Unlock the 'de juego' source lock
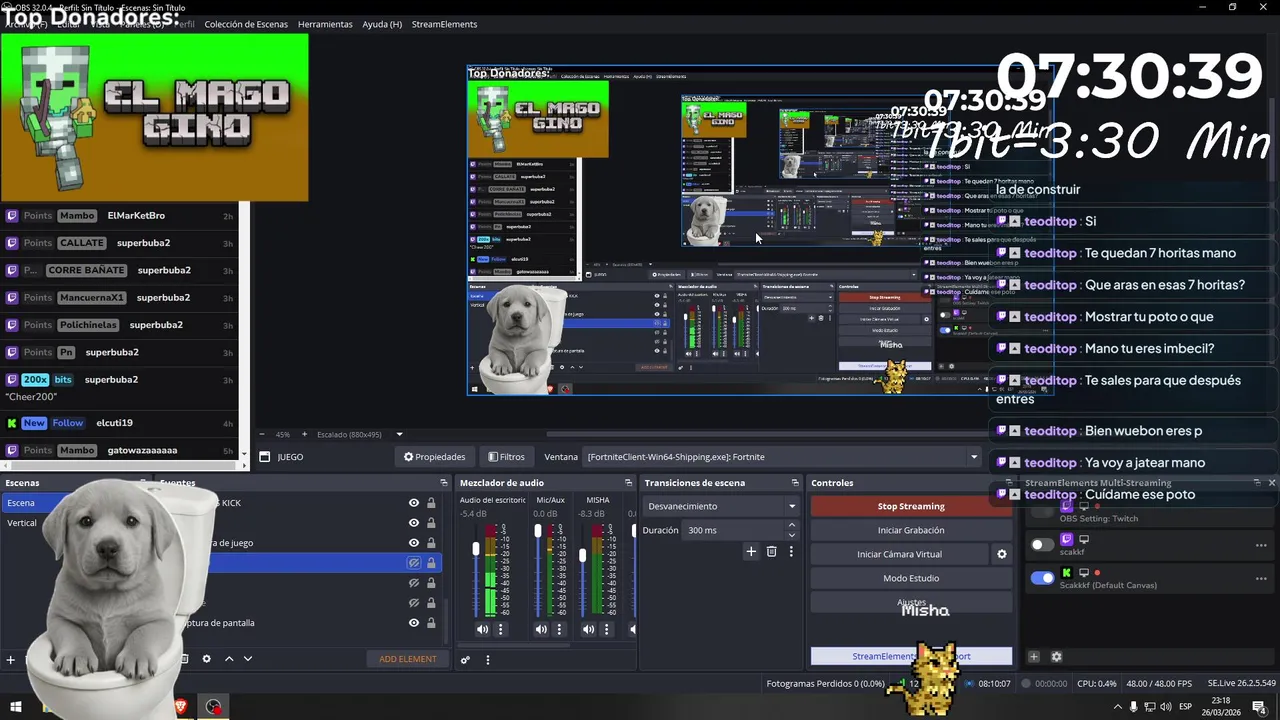The height and width of the screenshot is (720, 1280). tap(431, 543)
